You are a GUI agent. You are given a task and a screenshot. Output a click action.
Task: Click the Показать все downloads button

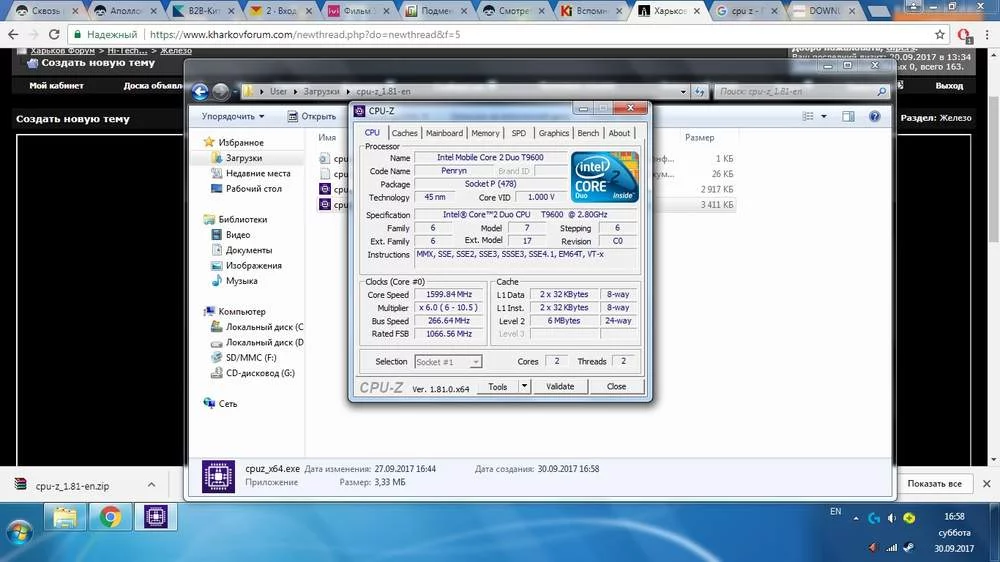934,484
